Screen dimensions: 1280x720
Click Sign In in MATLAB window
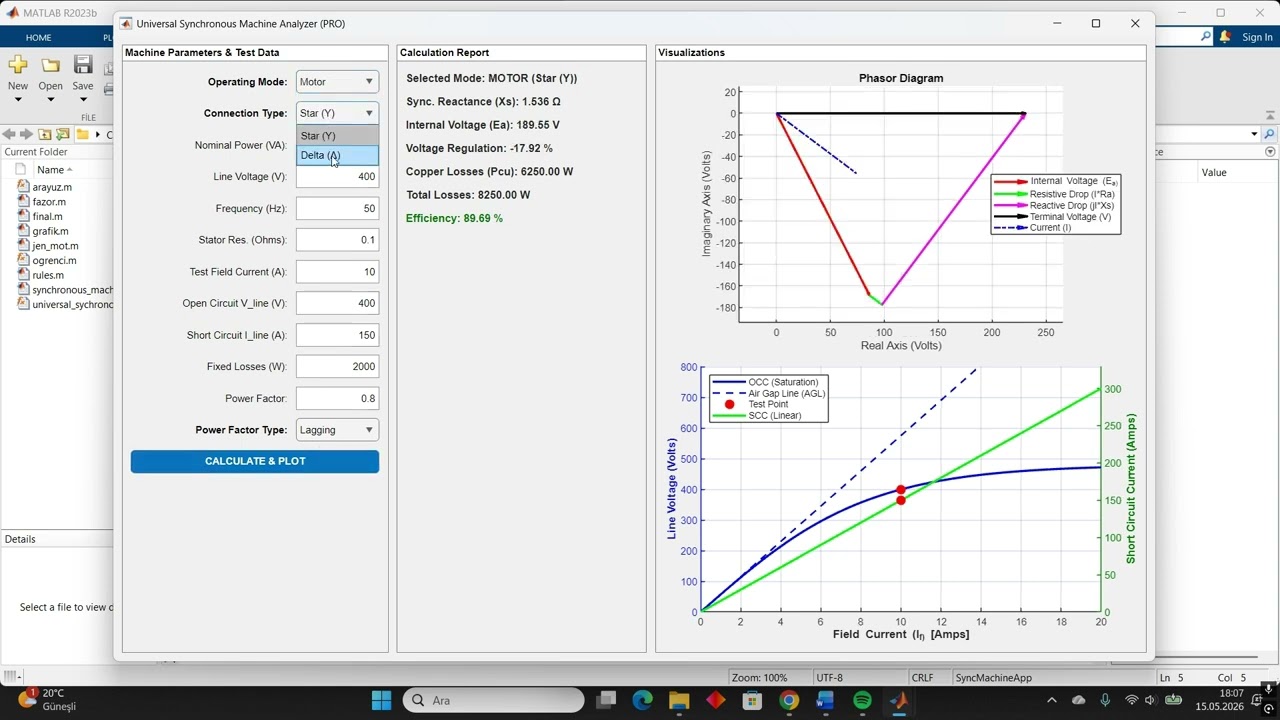(1257, 37)
